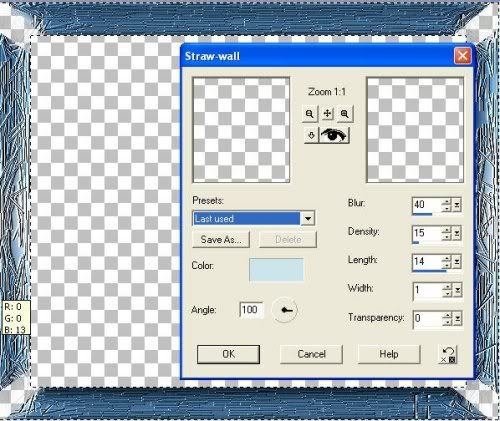500x421 pixels.
Task: Click the pan preview cross-arrows icon
Action: point(327,114)
